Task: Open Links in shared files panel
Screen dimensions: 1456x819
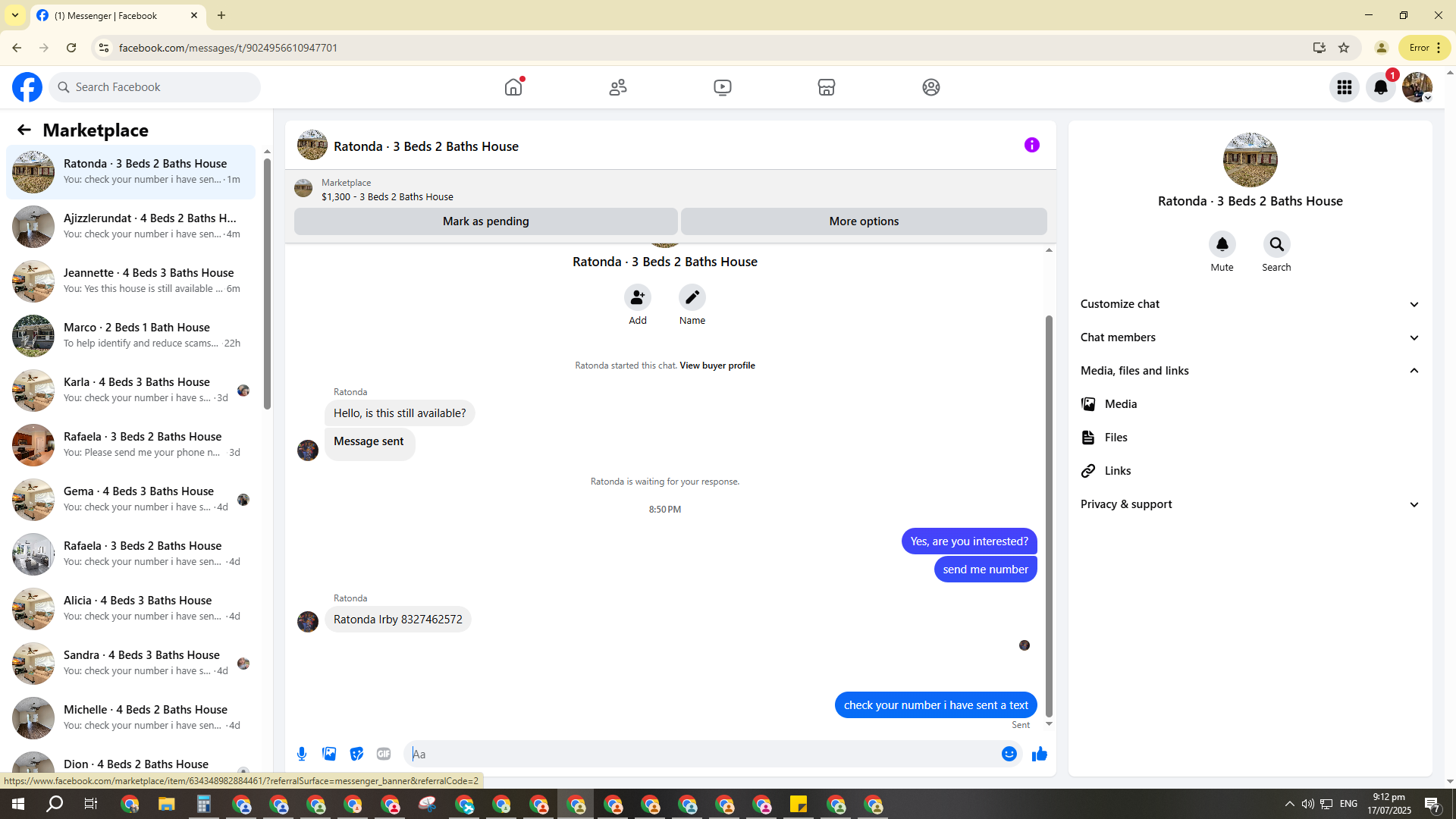Action: pyautogui.click(x=1250, y=471)
